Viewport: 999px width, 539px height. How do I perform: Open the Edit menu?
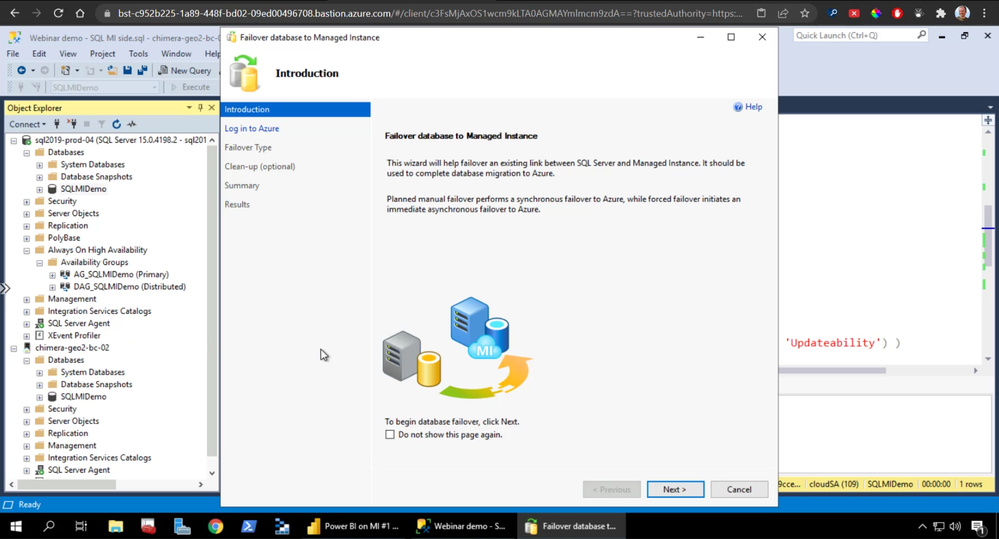click(x=39, y=54)
